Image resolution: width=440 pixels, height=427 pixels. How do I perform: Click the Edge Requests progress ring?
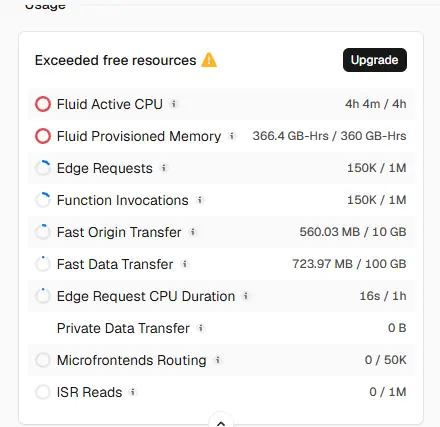coord(43,168)
